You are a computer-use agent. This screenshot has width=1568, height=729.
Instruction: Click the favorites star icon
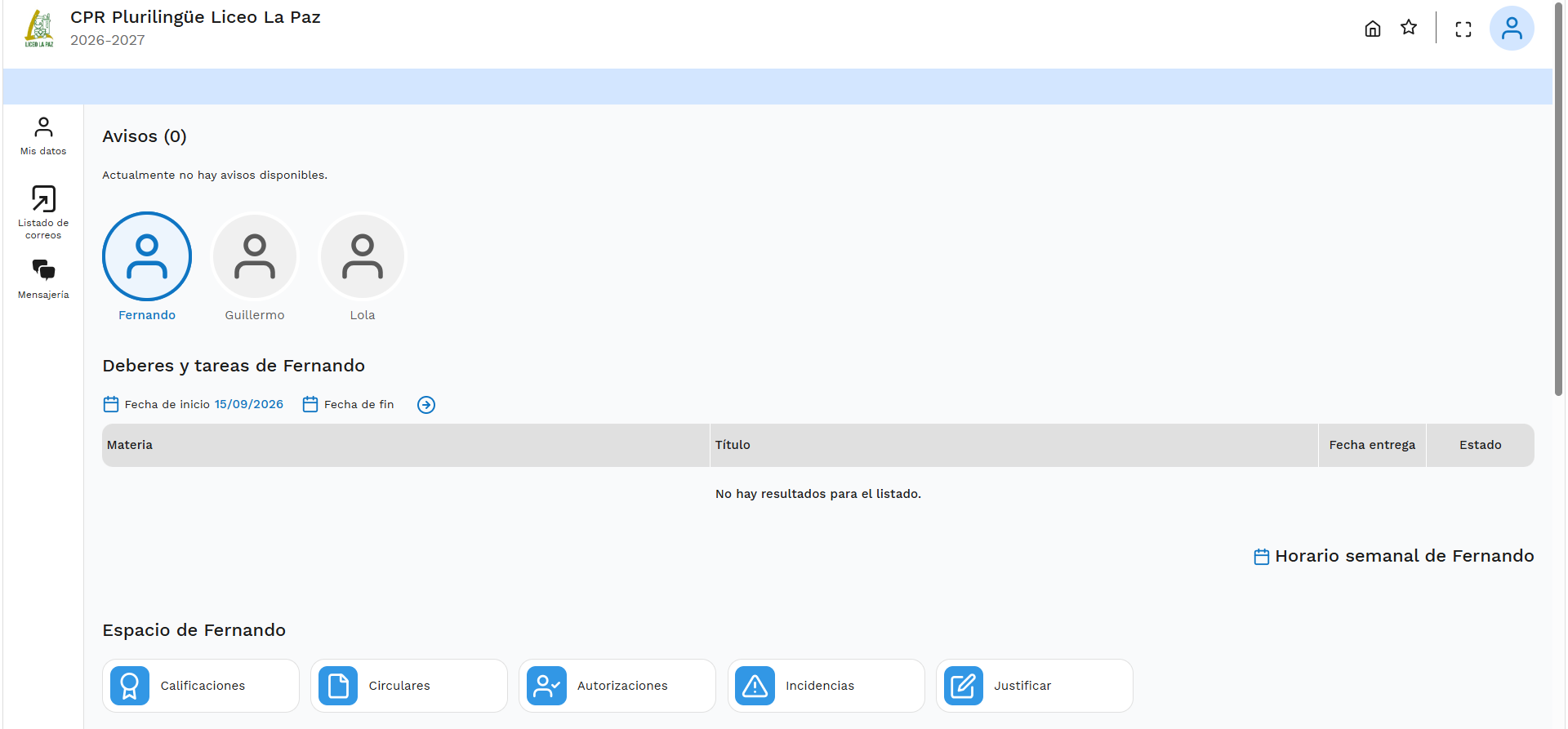pyautogui.click(x=1409, y=28)
